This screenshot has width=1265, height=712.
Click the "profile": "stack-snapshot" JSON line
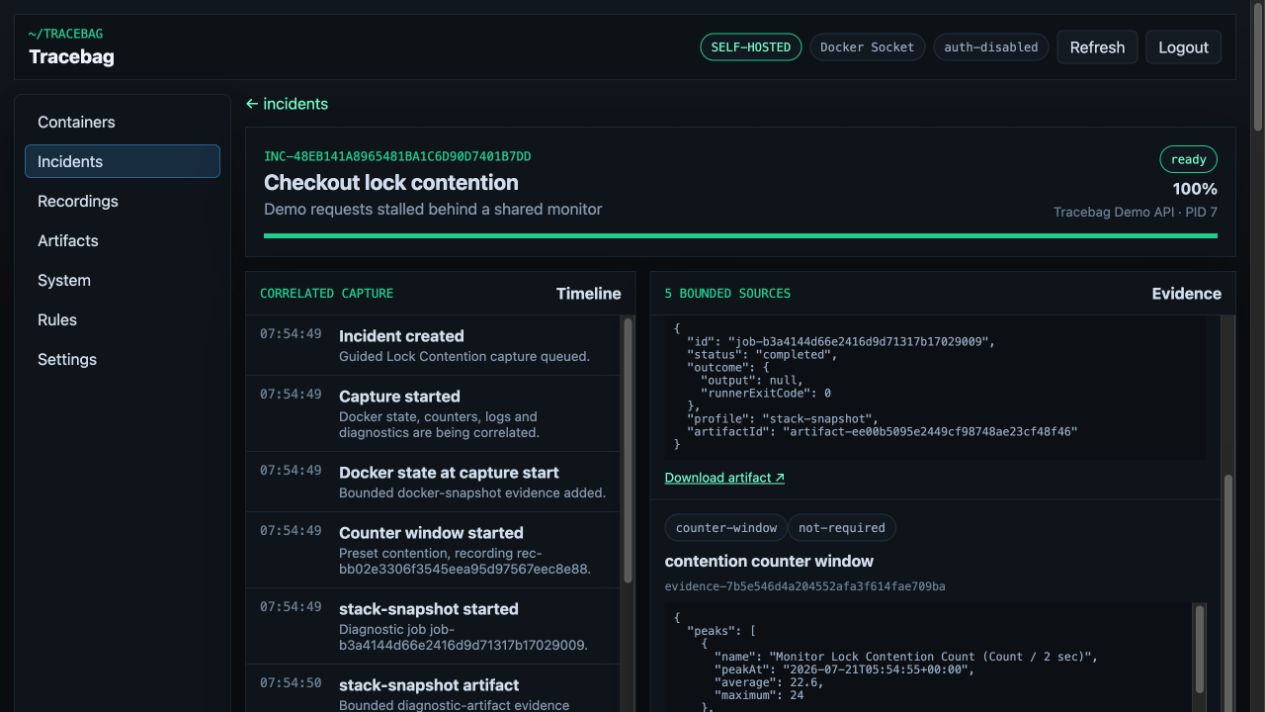click(782, 418)
